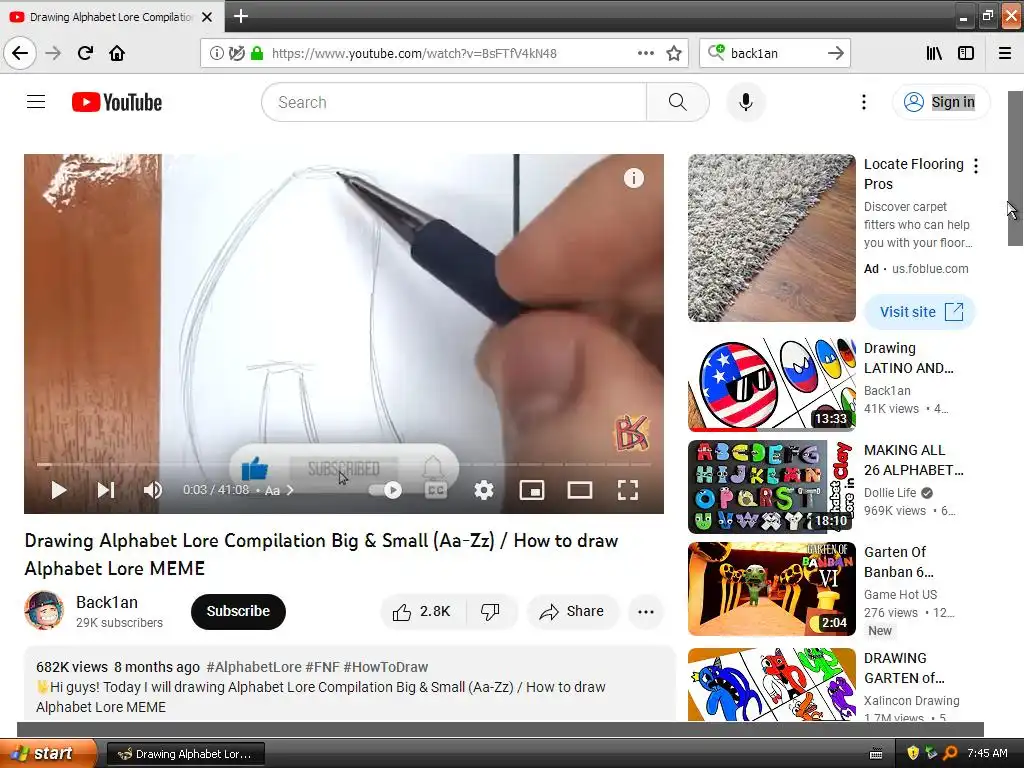The width and height of the screenshot is (1024, 768).
Task: Open MAKING ALL 26 ALPHABET video title
Action: point(914,460)
